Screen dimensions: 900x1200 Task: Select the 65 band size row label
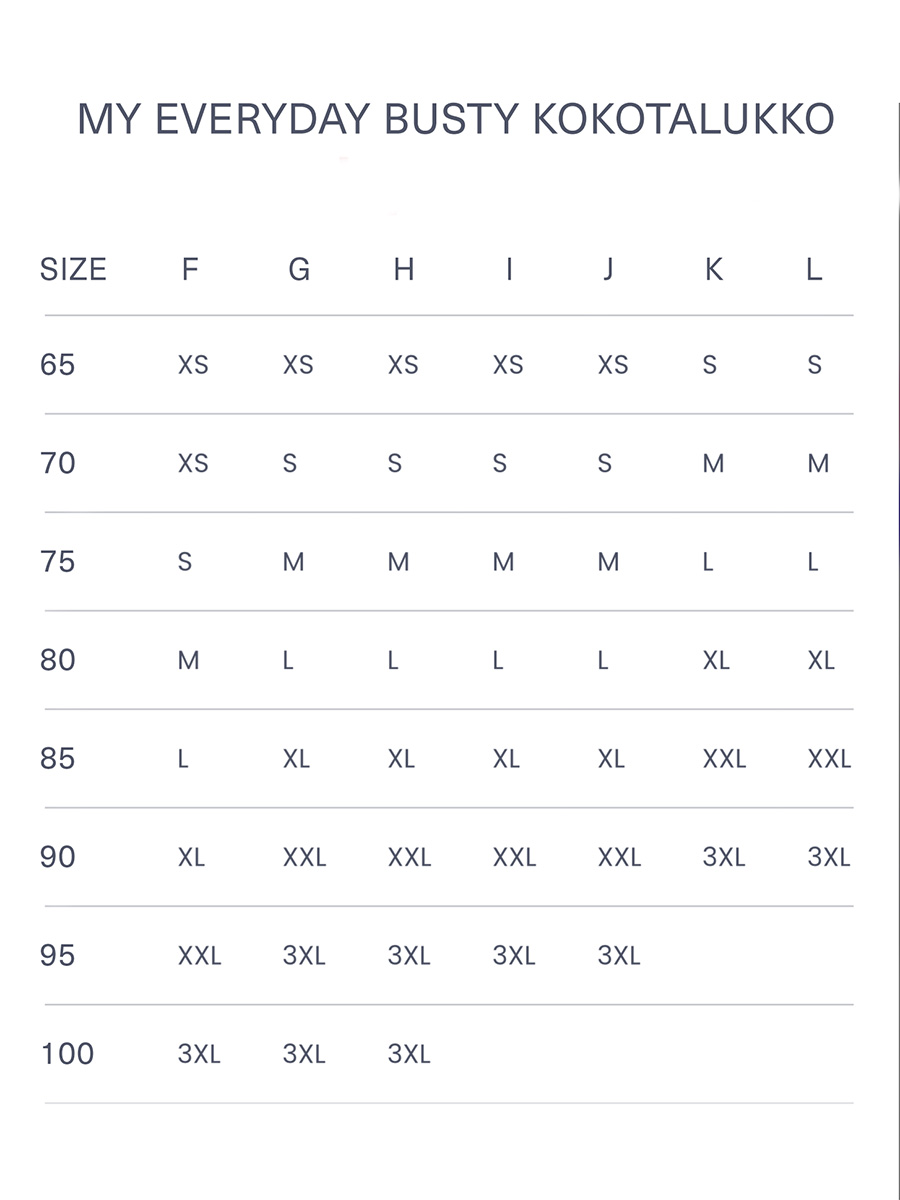click(58, 365)
